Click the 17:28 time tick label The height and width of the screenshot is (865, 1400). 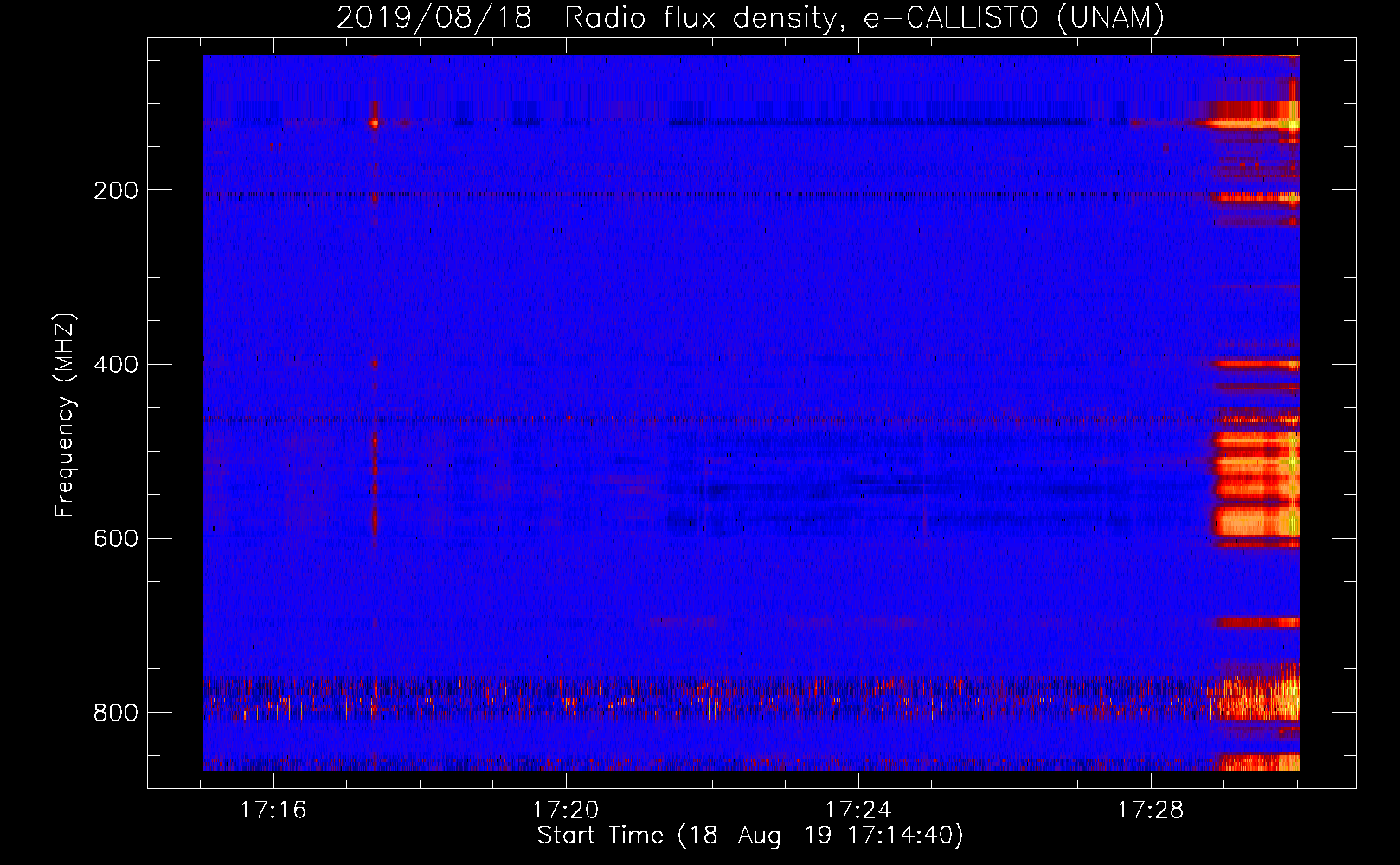[x=1151, y=811]
